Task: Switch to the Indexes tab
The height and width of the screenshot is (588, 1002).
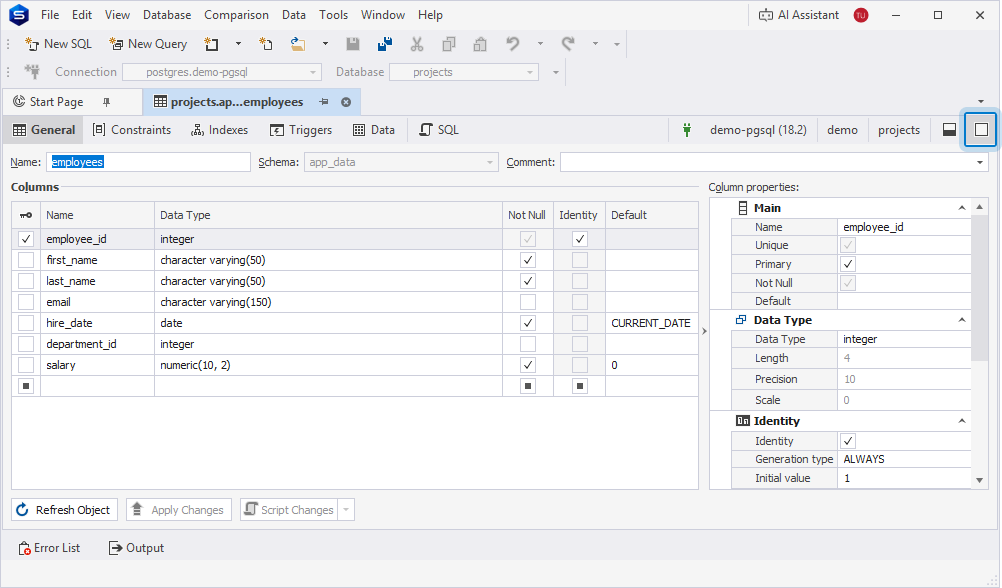Action: [x=219, y=130]
